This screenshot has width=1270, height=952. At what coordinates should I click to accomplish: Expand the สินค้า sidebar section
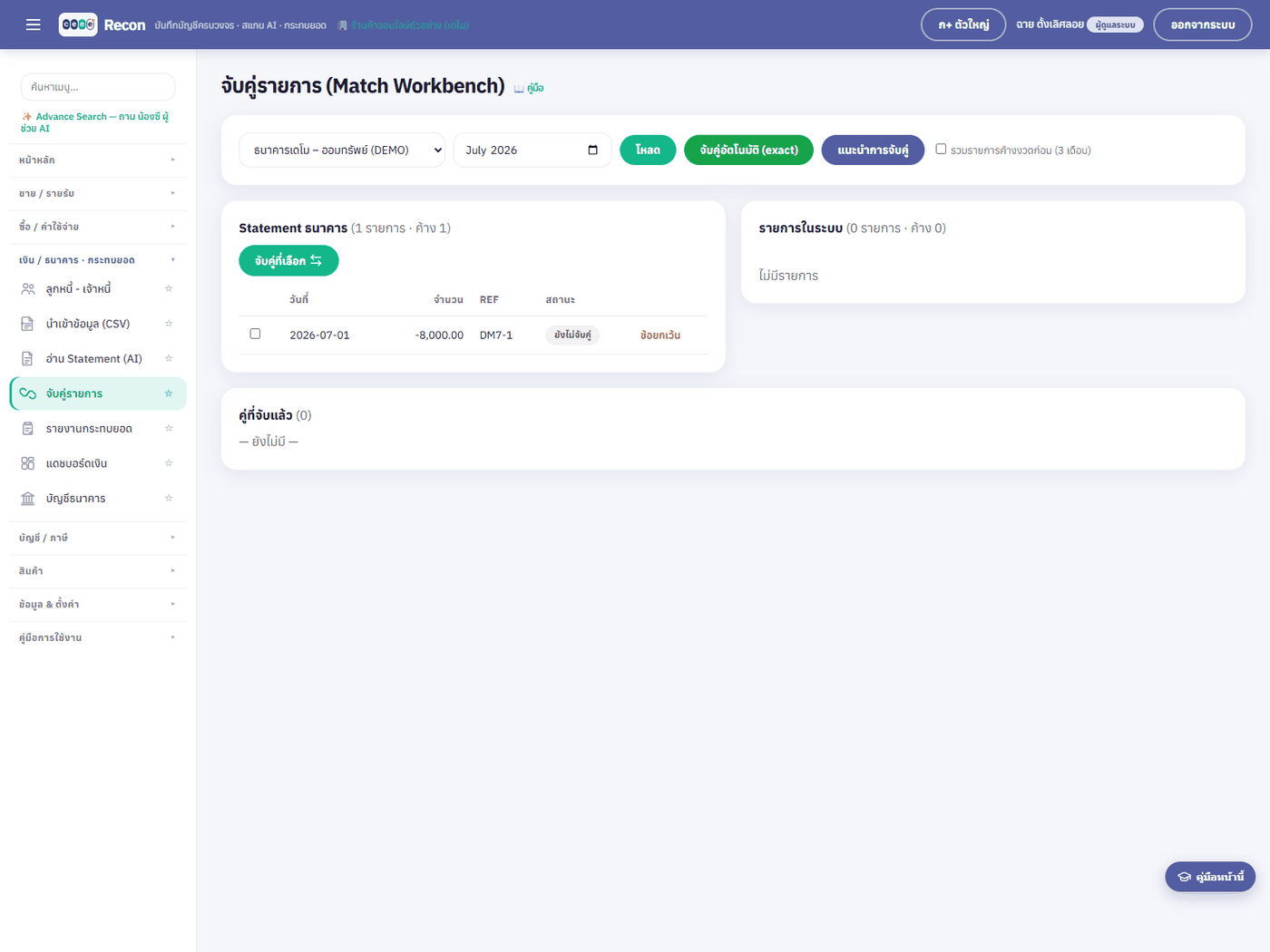tap(98, 571)
